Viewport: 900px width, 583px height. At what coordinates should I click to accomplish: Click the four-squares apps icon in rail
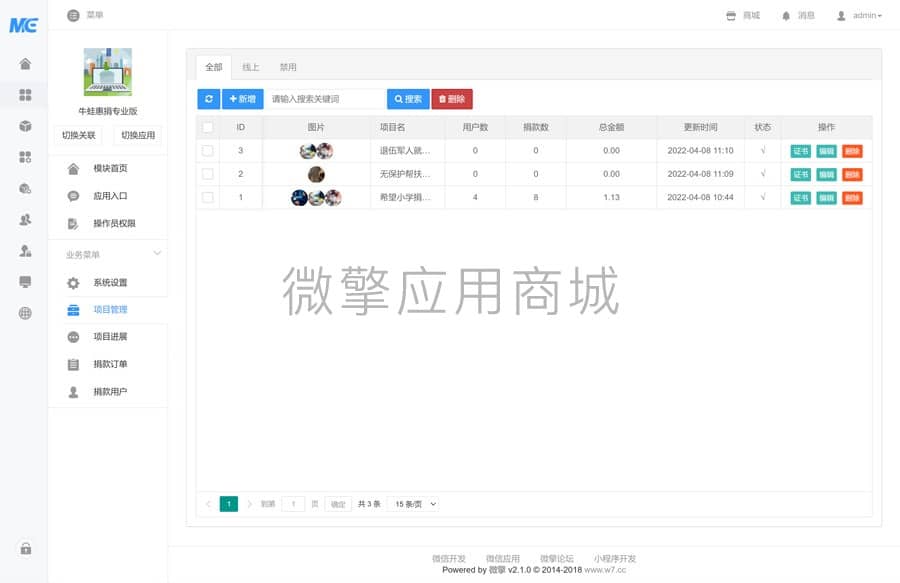25,95
